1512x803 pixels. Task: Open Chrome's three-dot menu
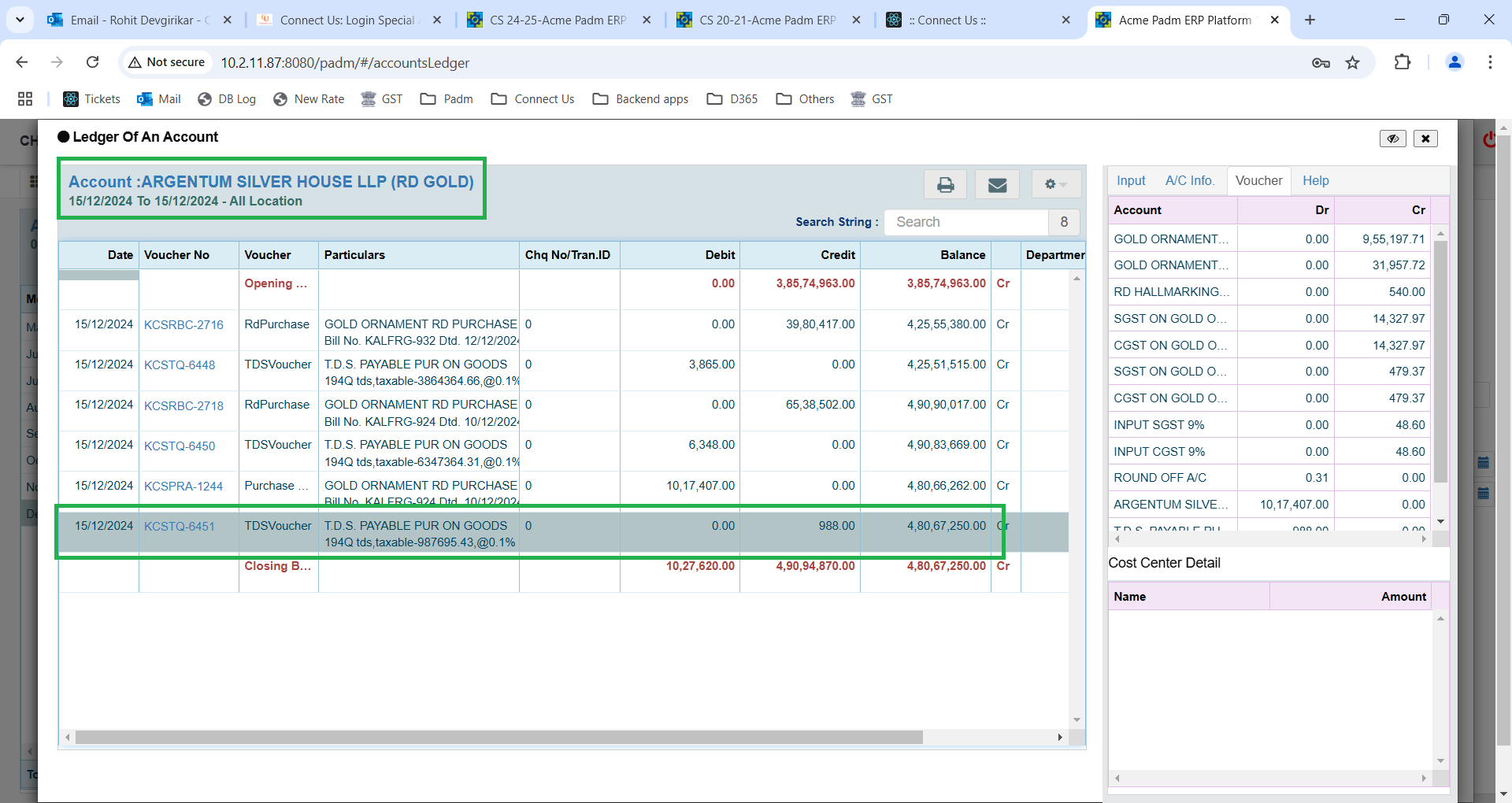tap(1490, 62)
